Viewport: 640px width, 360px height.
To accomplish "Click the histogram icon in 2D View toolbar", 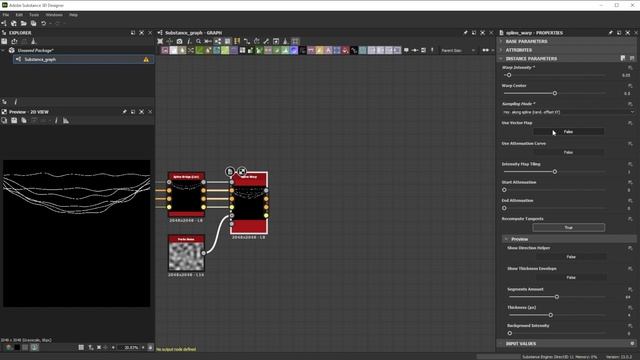I will pos(66,121).
